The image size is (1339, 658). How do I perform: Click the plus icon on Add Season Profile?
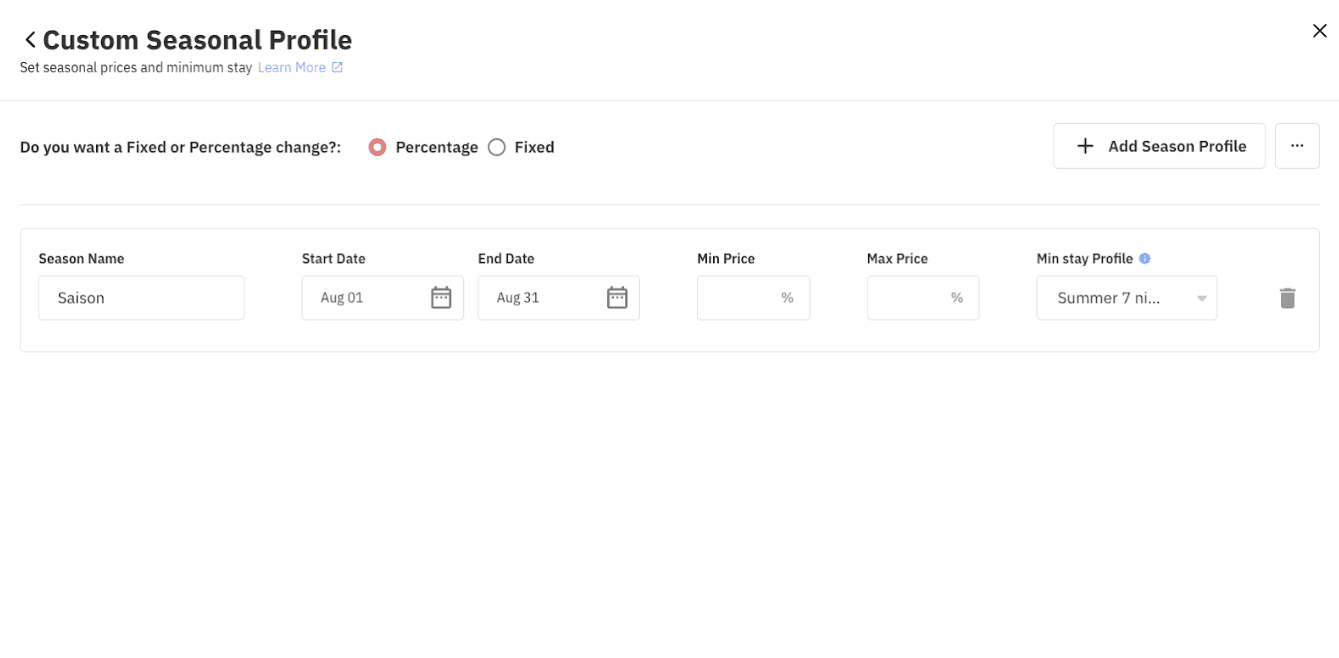(x=1084, y=146)
